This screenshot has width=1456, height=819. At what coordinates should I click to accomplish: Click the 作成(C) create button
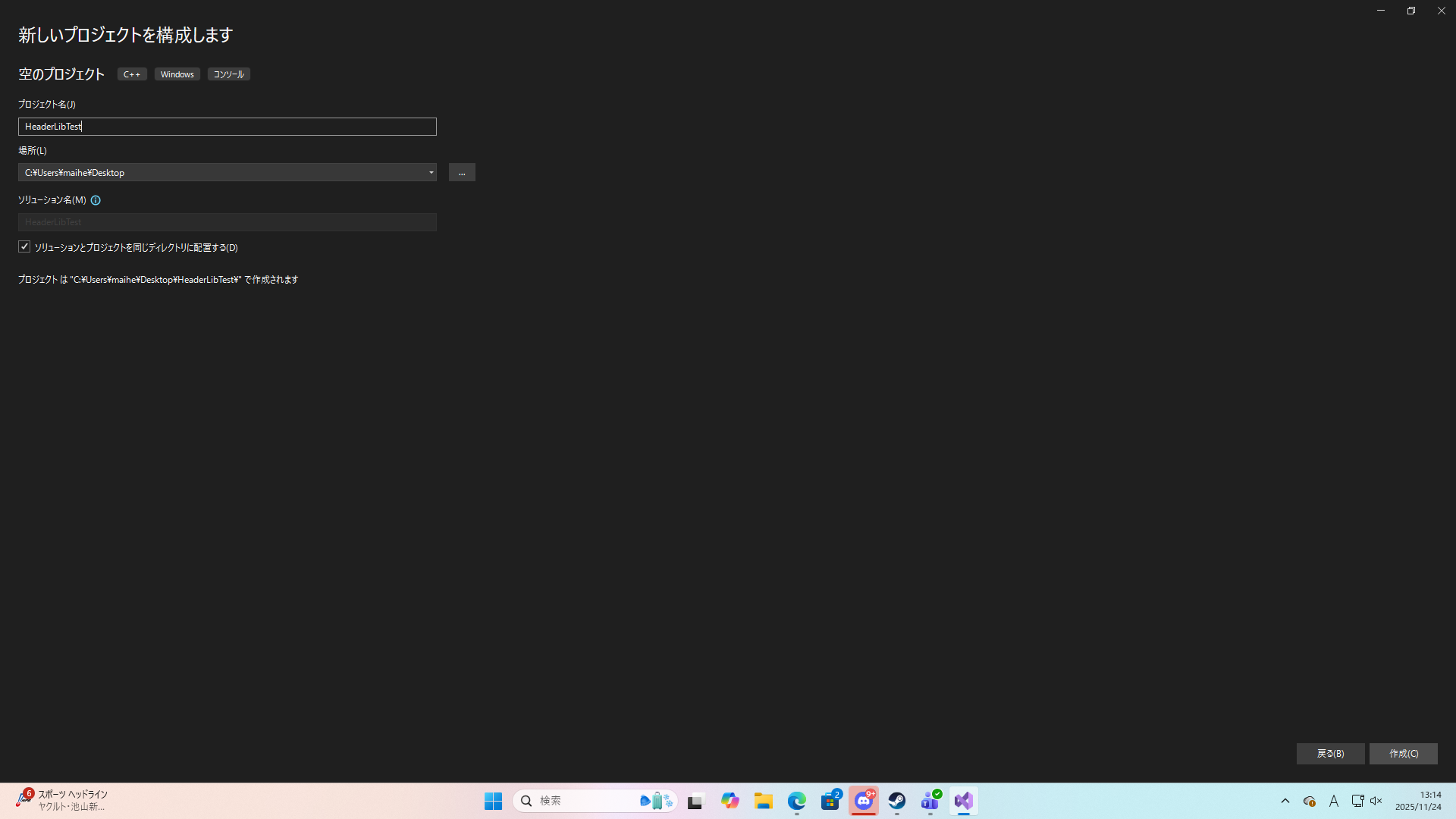(1403, 754)
